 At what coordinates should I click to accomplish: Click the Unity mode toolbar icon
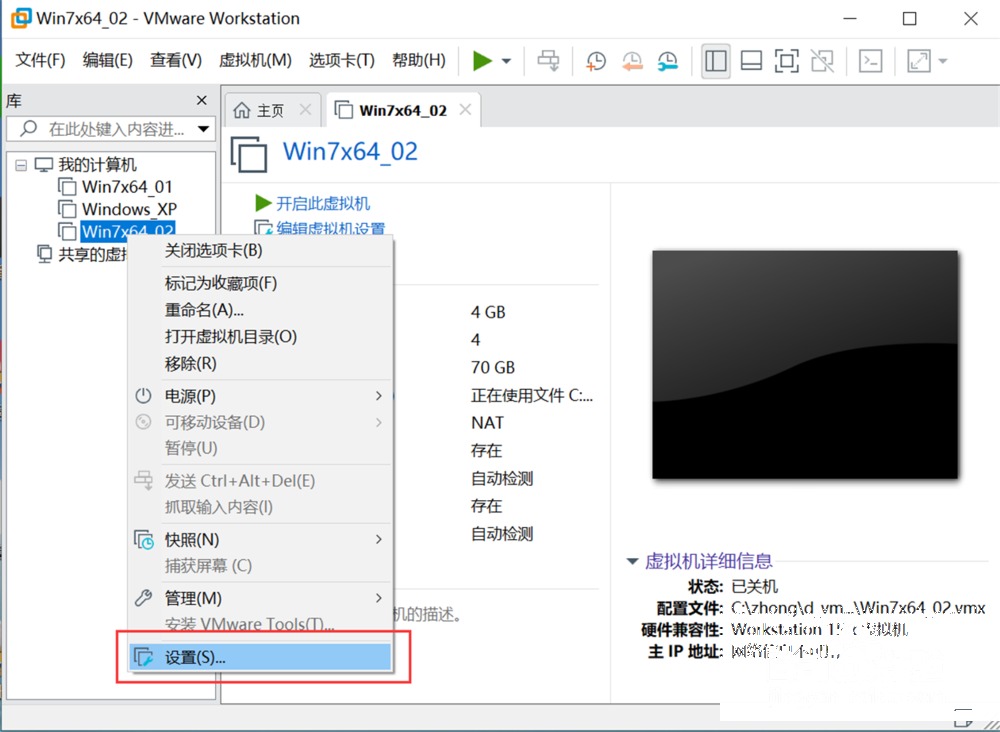822,61
